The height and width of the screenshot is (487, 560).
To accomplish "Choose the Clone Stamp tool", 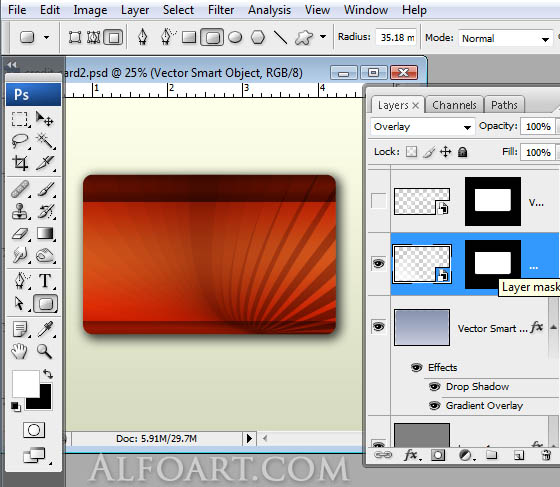I will (x=19, y=211).
